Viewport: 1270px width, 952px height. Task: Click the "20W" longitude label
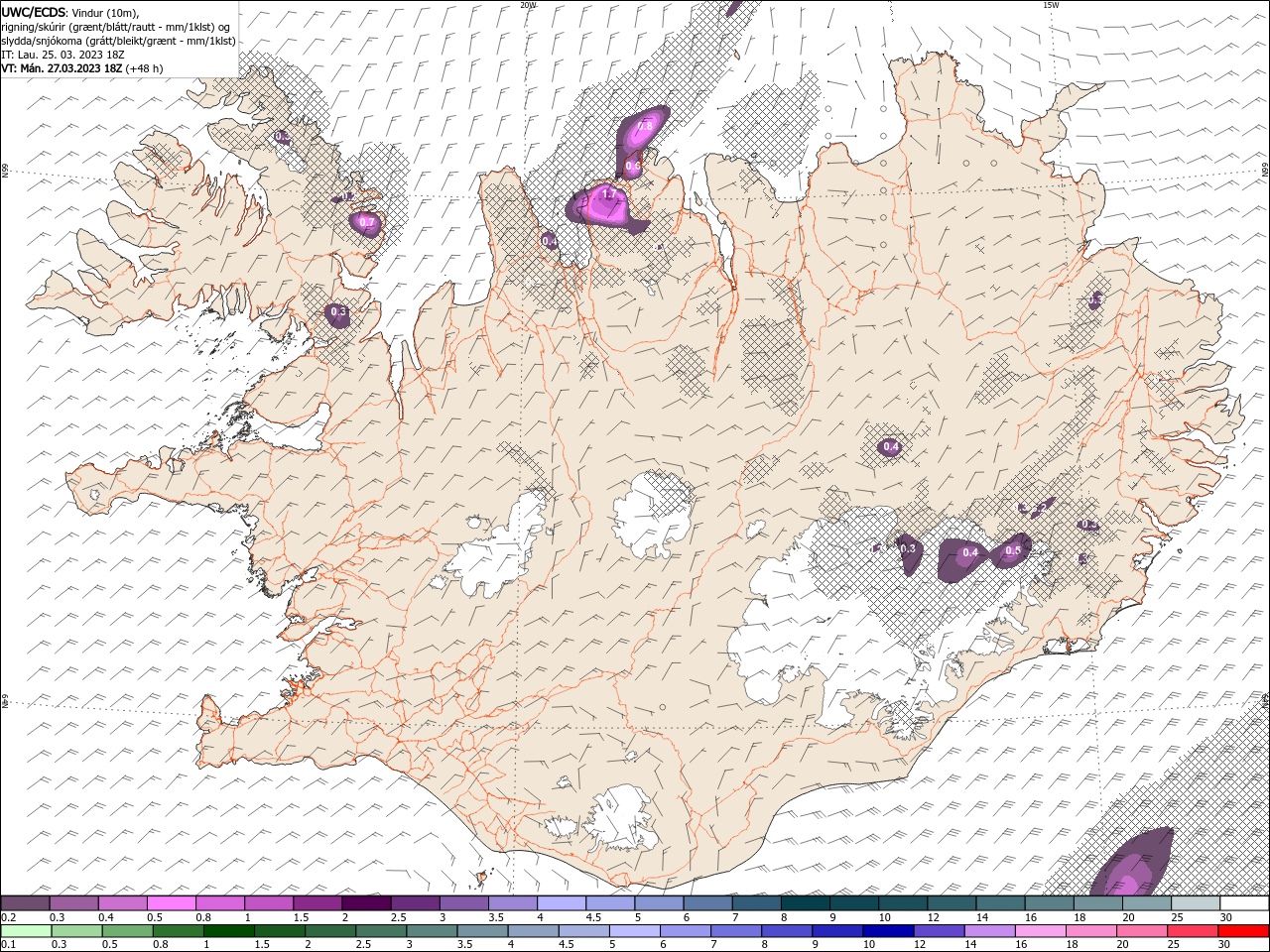pyautogui.click(x=528, y=5)
